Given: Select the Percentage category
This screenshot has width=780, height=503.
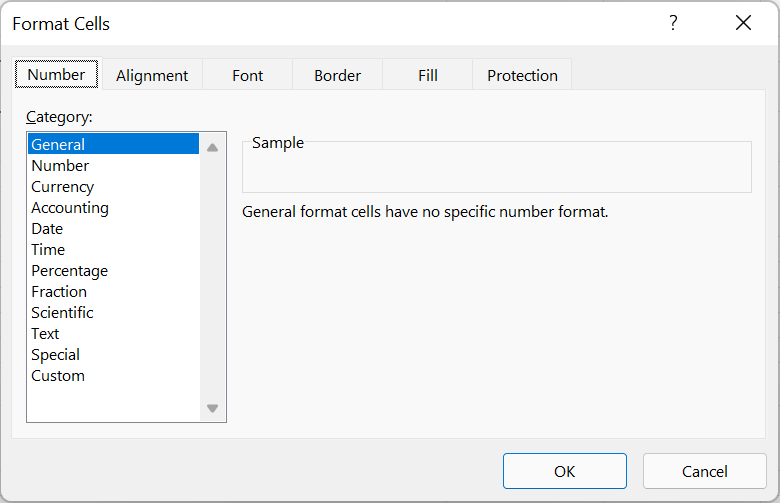Looking at the screenshot, I should click(113, 271).
